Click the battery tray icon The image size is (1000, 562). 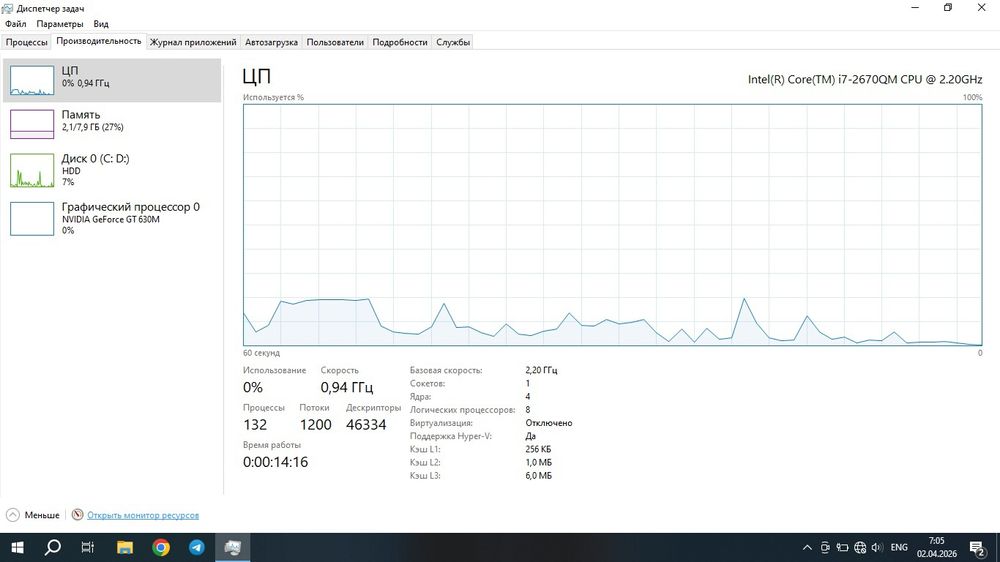click(x=842, y=547)
